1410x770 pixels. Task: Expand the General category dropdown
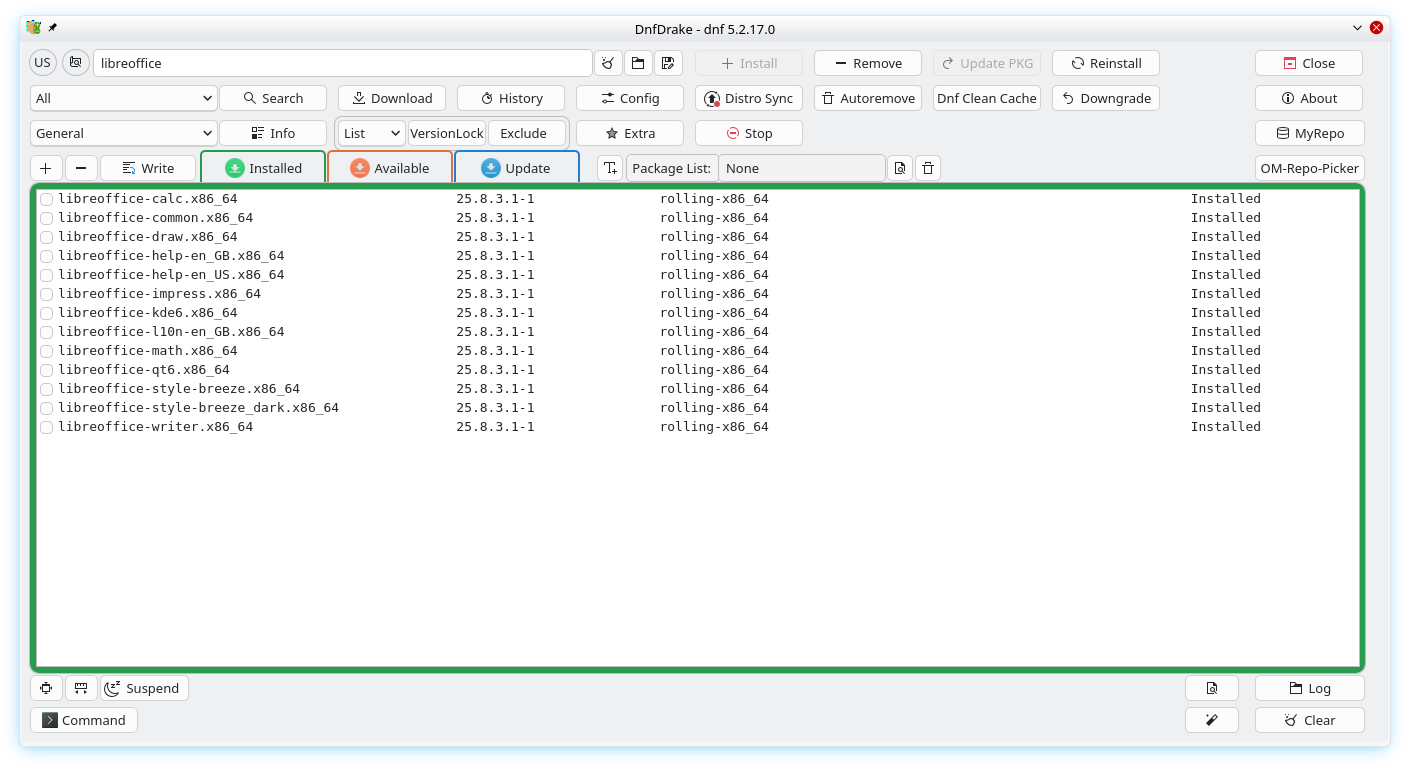coord(124,133)
